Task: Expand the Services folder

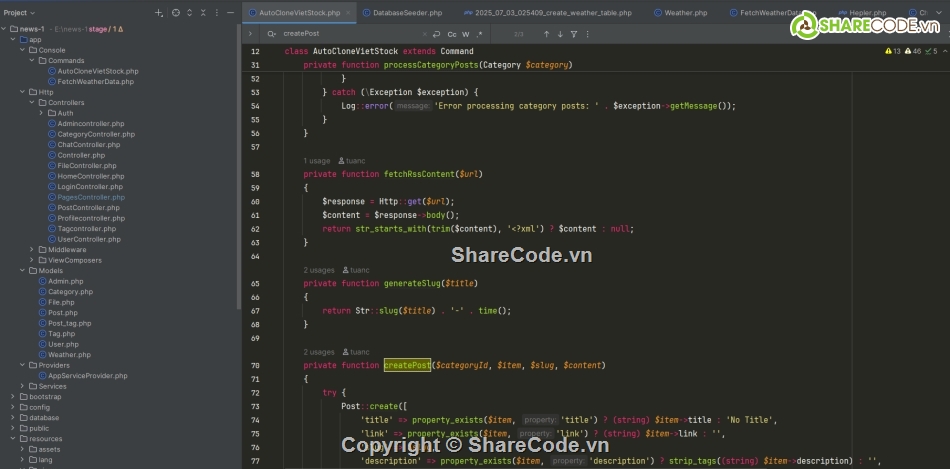Action: point(23,386)
